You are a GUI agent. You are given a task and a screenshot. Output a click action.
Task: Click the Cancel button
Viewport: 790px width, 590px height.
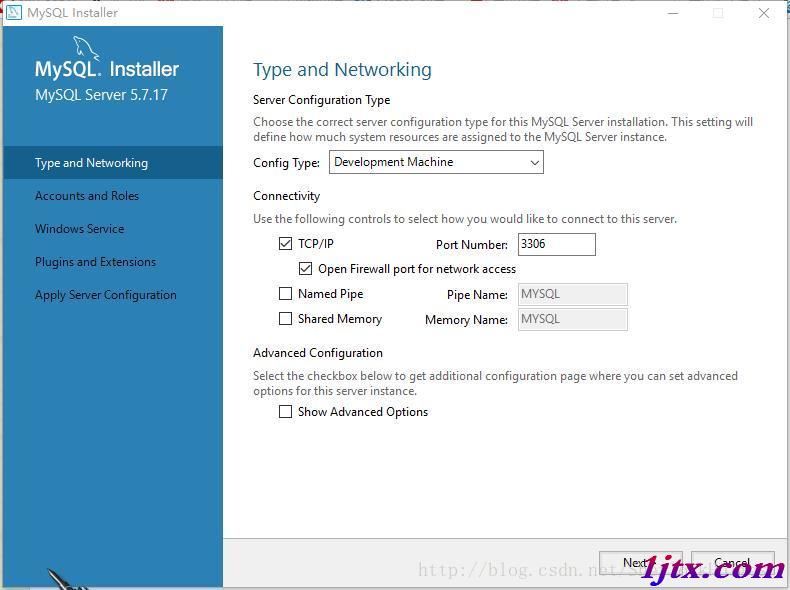point(733,563)
